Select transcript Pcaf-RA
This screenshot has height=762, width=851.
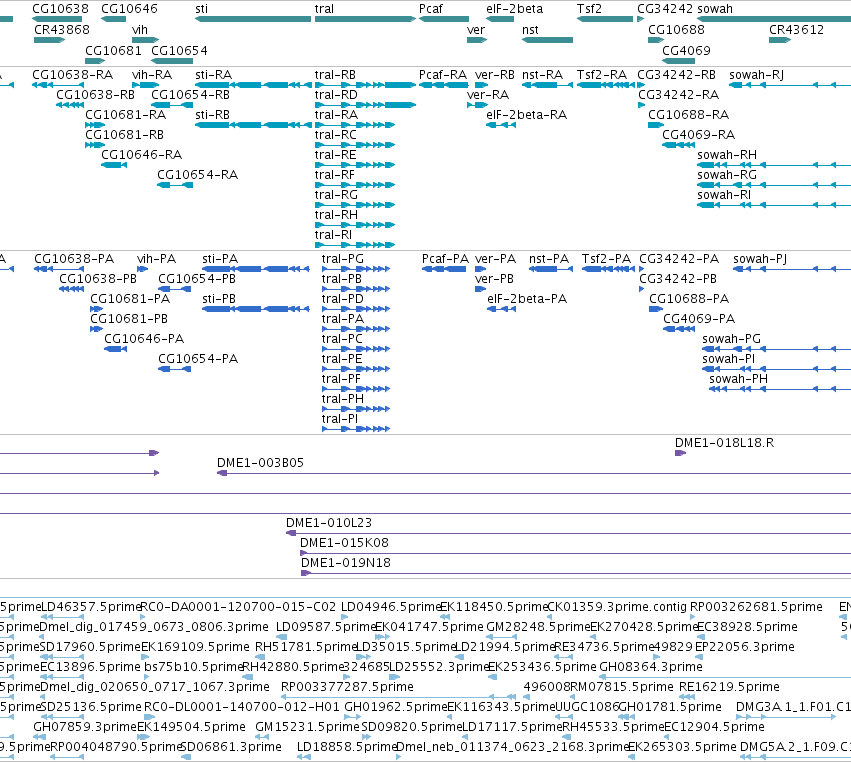443,85
